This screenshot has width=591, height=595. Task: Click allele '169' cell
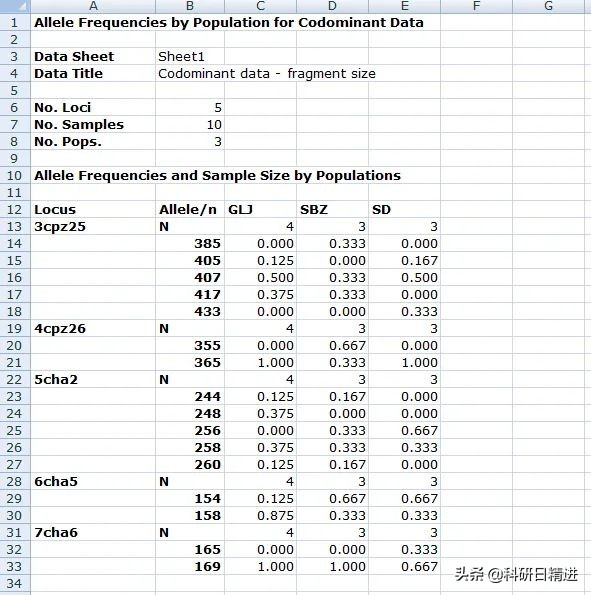point(190,567)
